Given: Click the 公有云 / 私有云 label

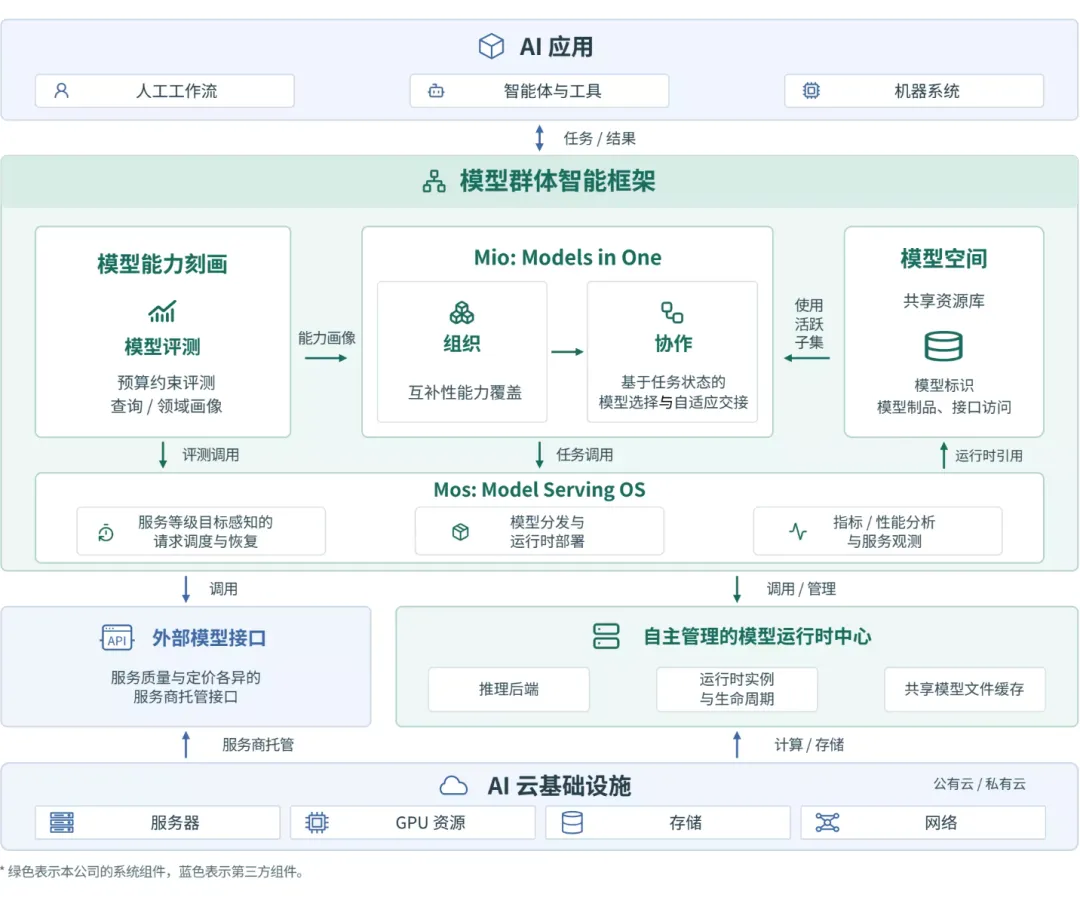Looking at the screenshot, I should pyautogui.click(x=979, y=783).
